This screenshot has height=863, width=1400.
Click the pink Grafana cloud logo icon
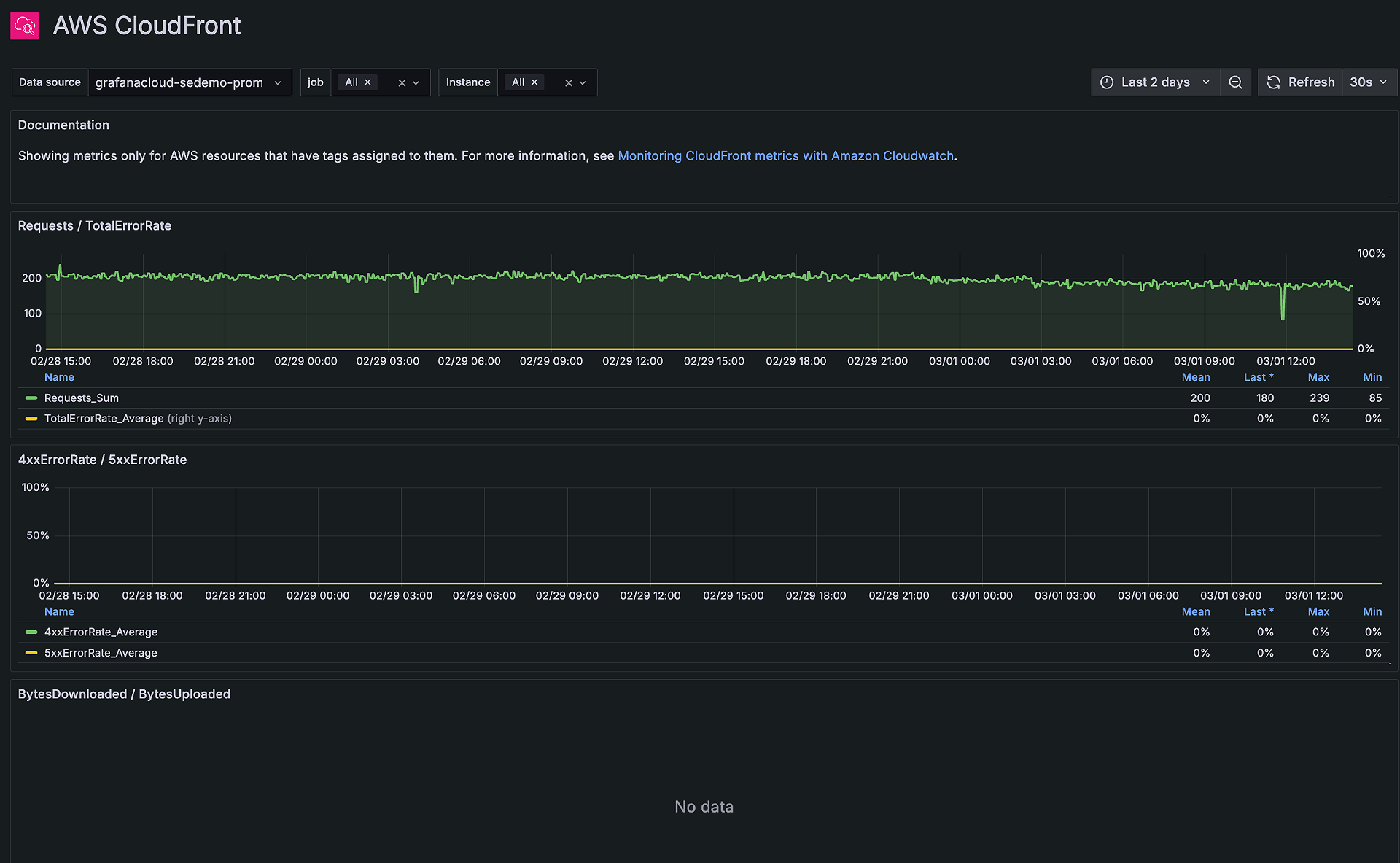tap(24, 25)
